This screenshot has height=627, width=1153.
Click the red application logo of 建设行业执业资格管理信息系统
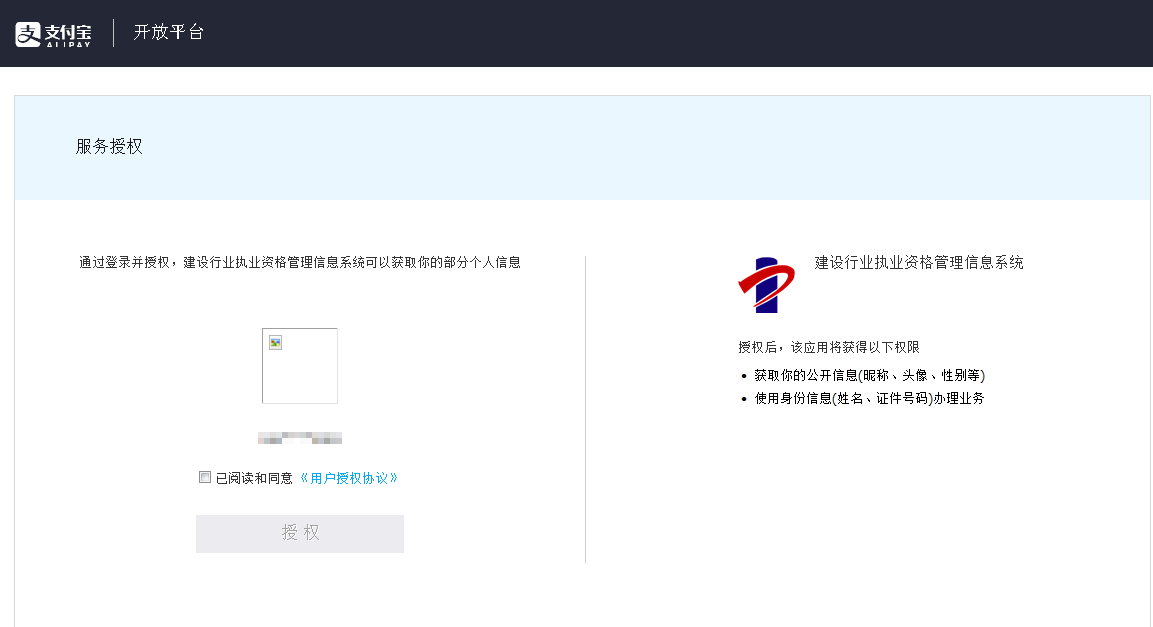pyautogui.click(x=767, y=286)
